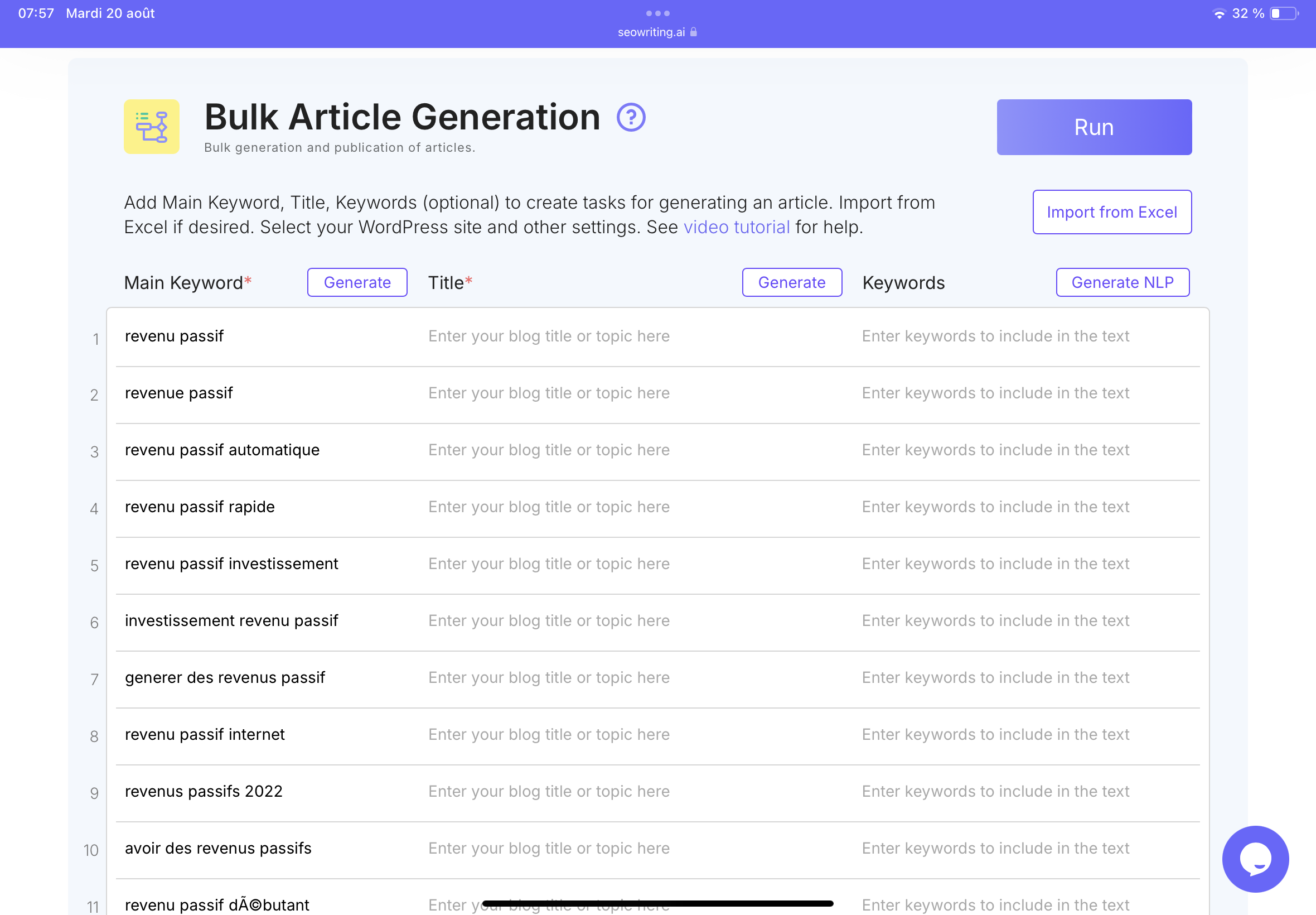Click the 'Title' column label
This screenshot has width=1316, height=915.
click(451, 283)
